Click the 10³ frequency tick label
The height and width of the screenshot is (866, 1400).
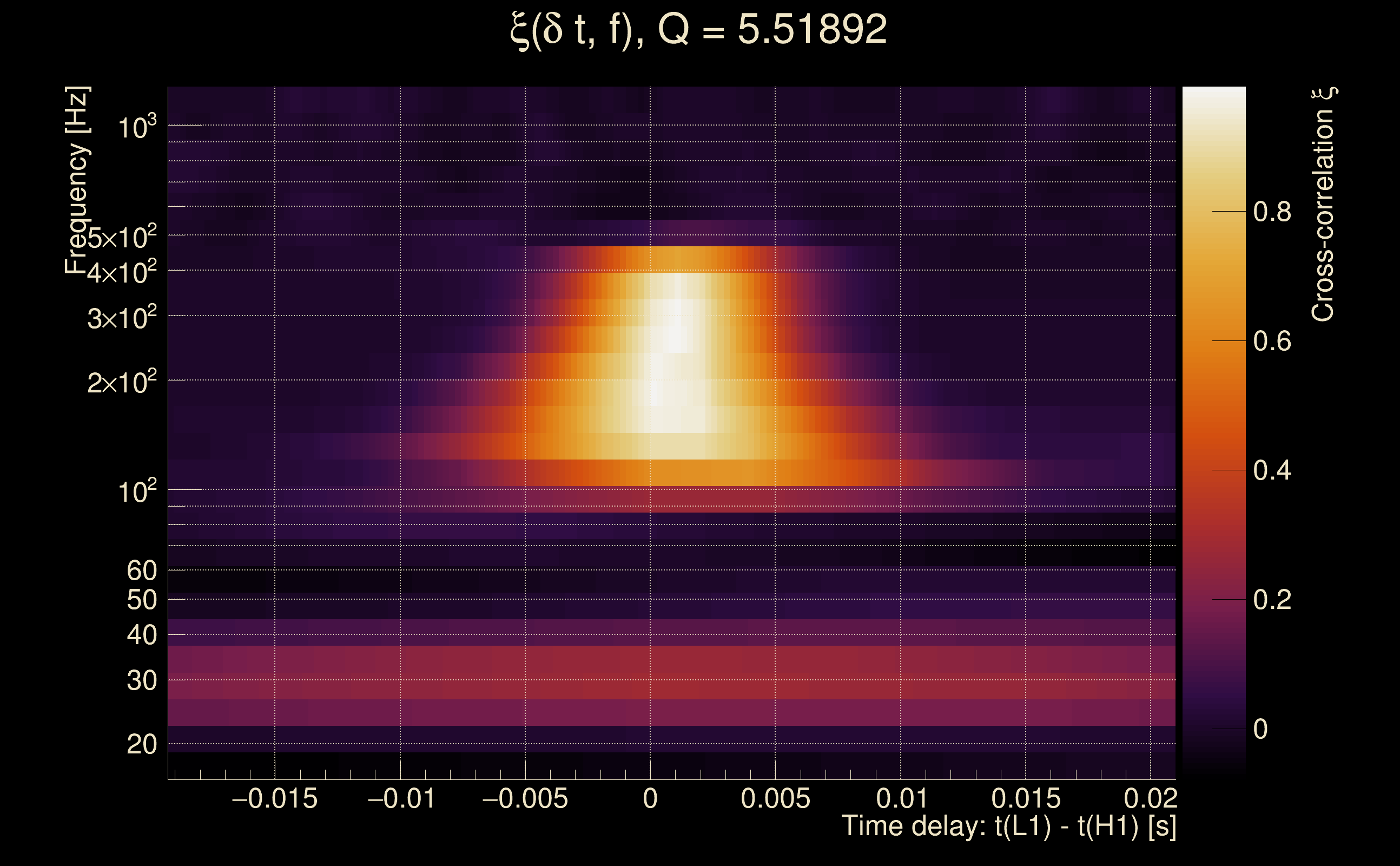click(x=137, y=127)
